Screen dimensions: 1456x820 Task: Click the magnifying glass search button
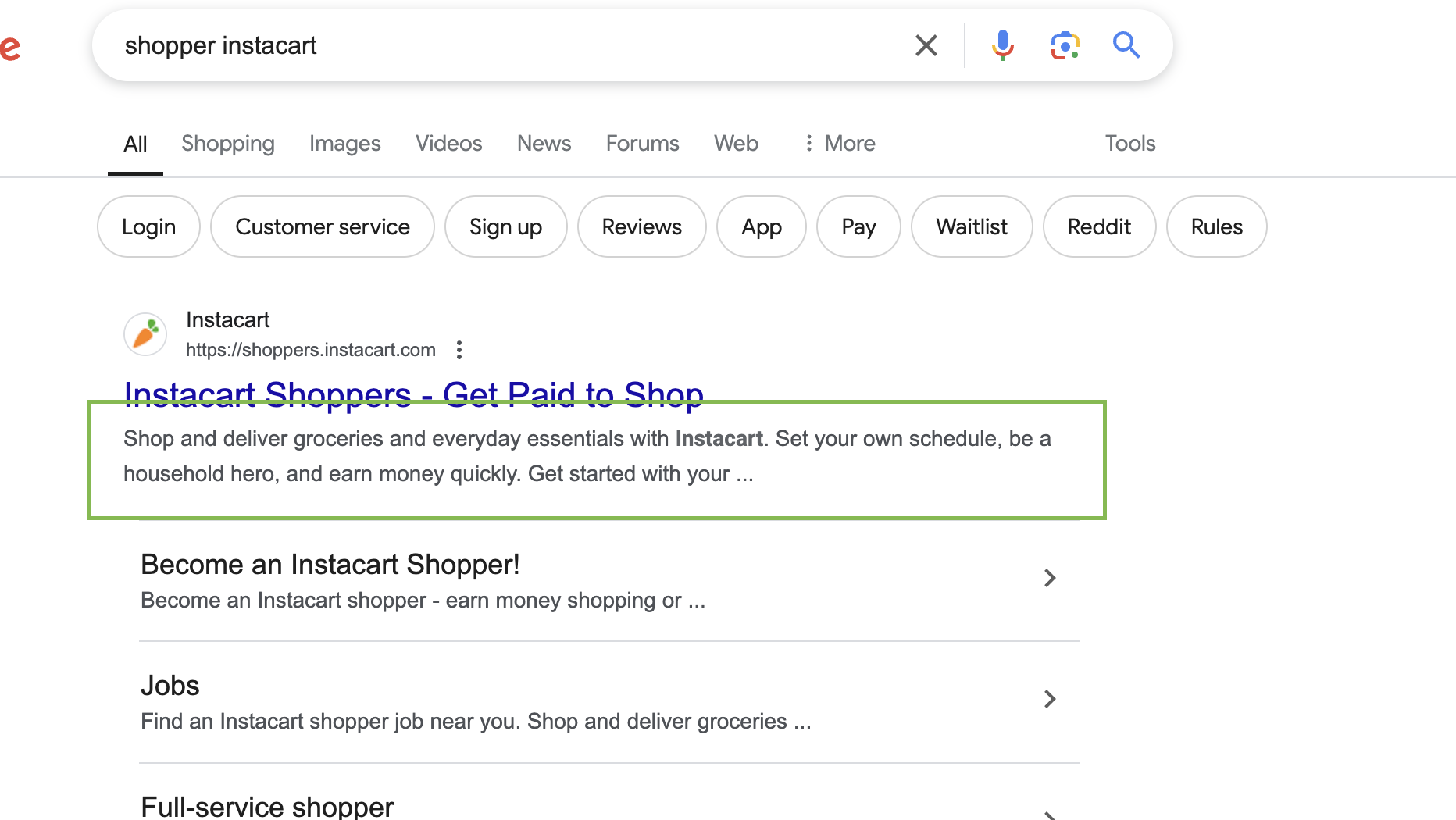[x=1126, y=45]
